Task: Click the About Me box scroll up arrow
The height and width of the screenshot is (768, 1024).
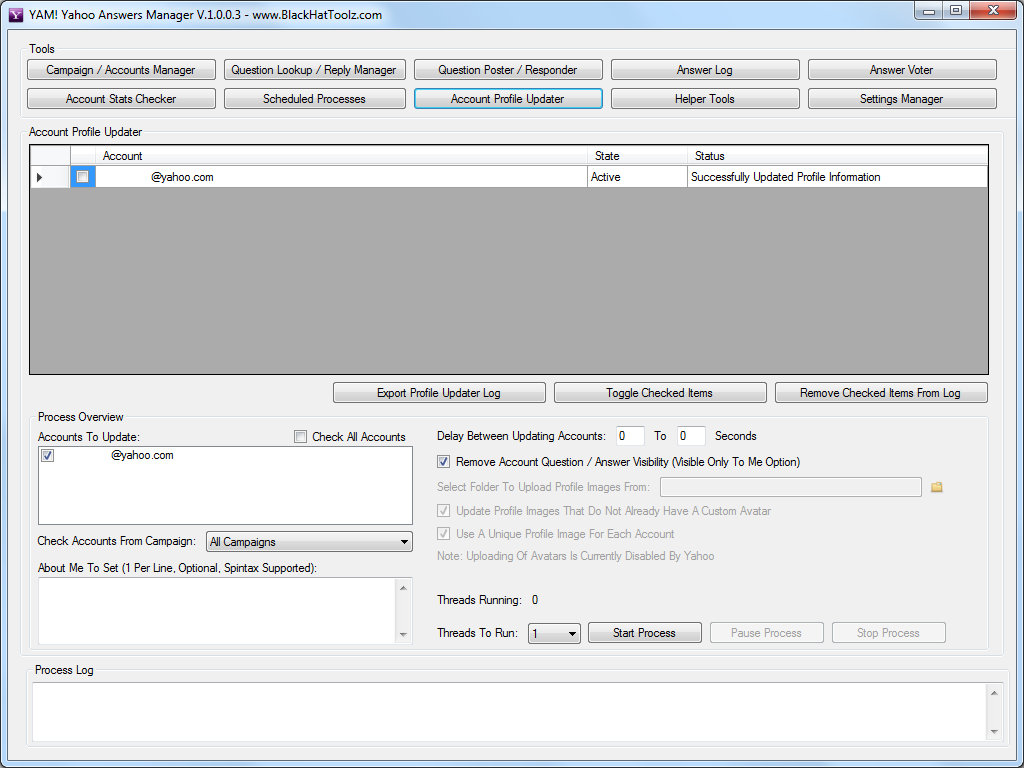Action: pyautogui.click(x=404, y=588)
